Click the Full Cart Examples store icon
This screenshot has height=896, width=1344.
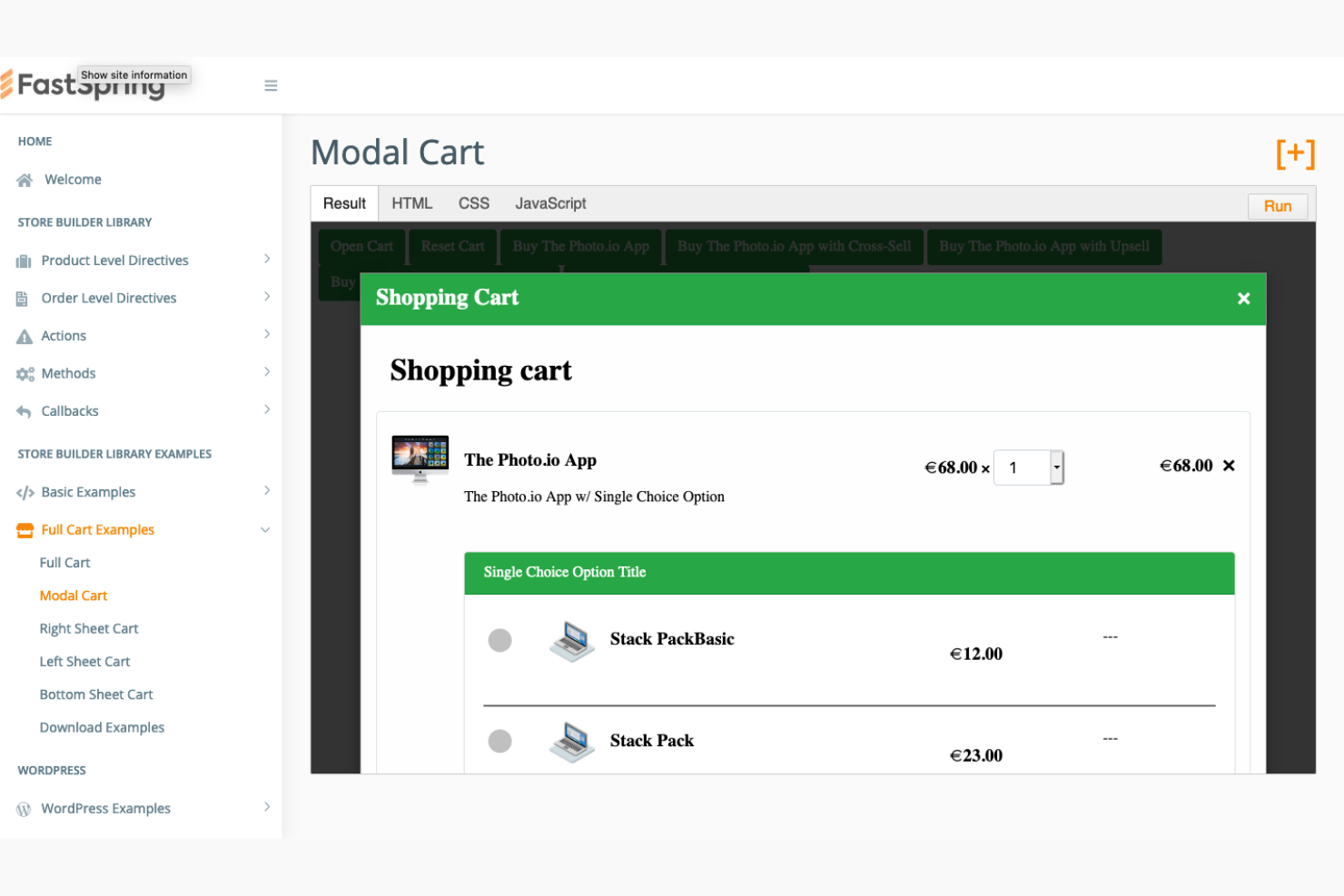(25, 530)
